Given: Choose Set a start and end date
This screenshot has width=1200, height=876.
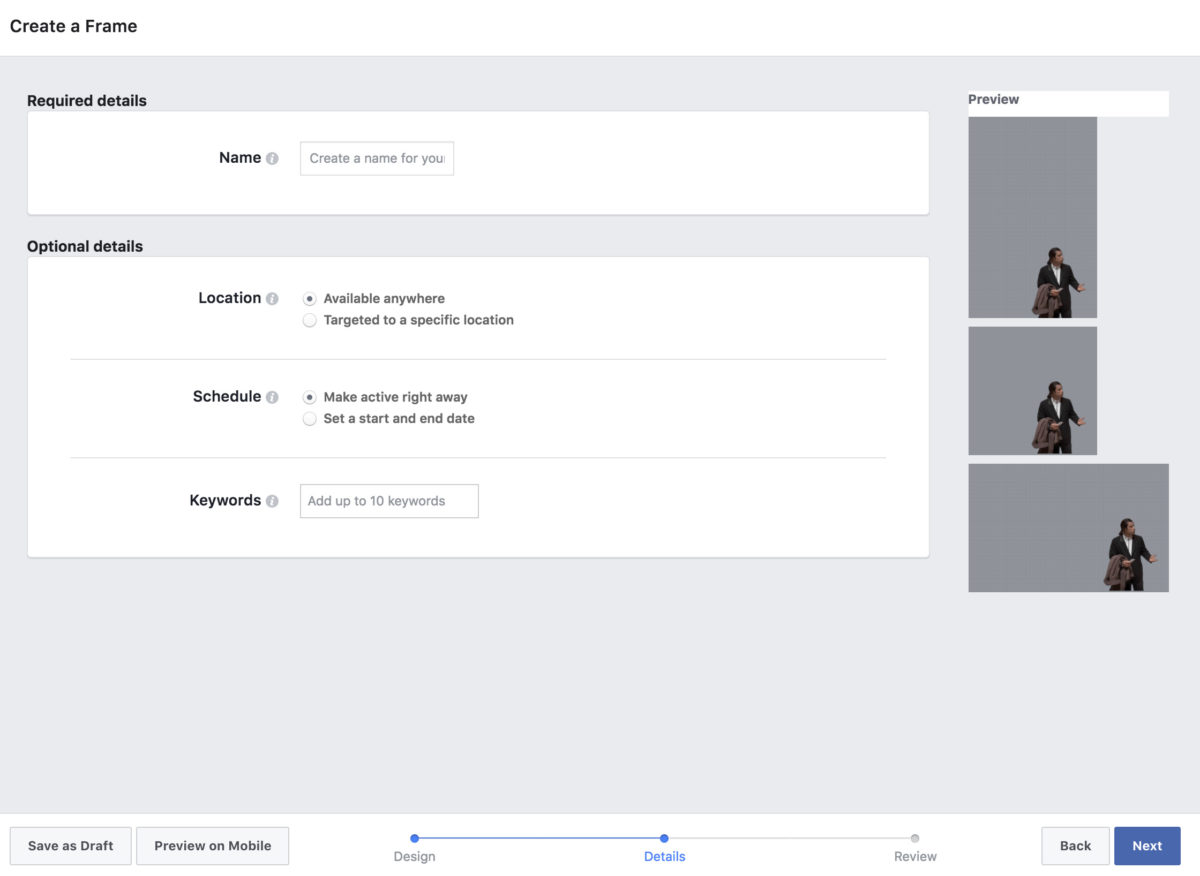Looking at the screenshot, I should pos(310,419).
